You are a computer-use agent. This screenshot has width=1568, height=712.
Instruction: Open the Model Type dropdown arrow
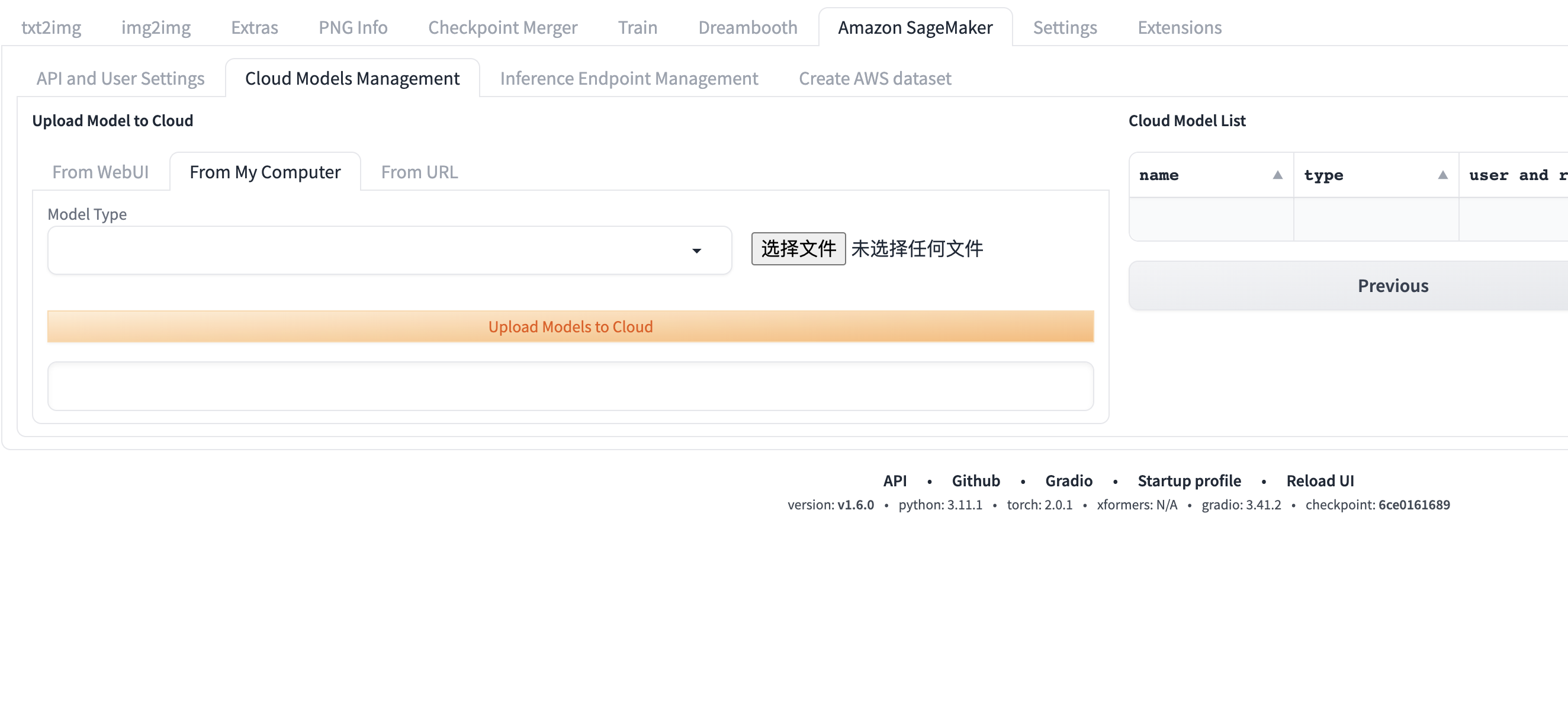pyautogui.click(x=696, y=251)
